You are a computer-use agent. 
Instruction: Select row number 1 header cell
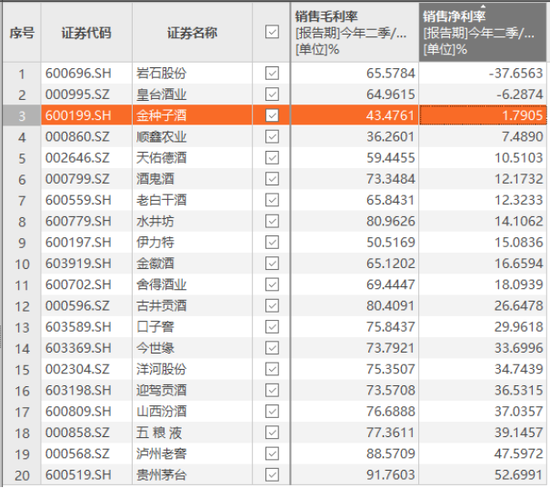22,73
